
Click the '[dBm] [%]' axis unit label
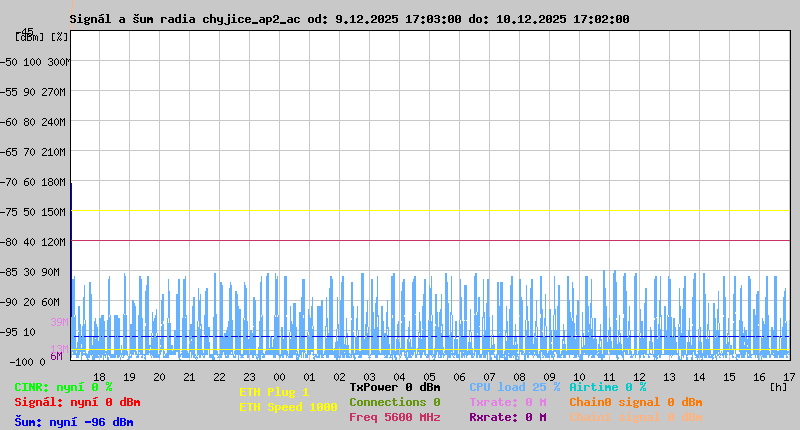point(42,37)
